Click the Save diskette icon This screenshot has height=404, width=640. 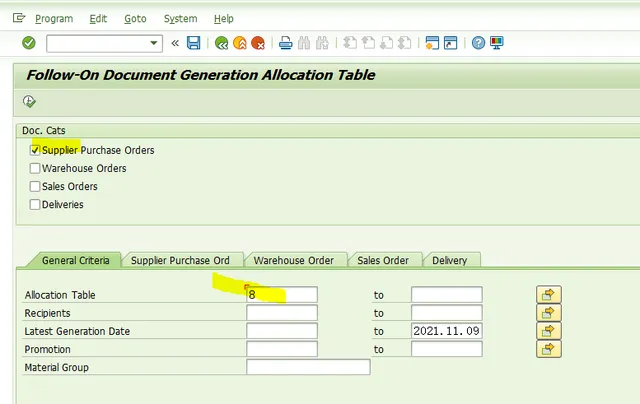coord(193,43)
